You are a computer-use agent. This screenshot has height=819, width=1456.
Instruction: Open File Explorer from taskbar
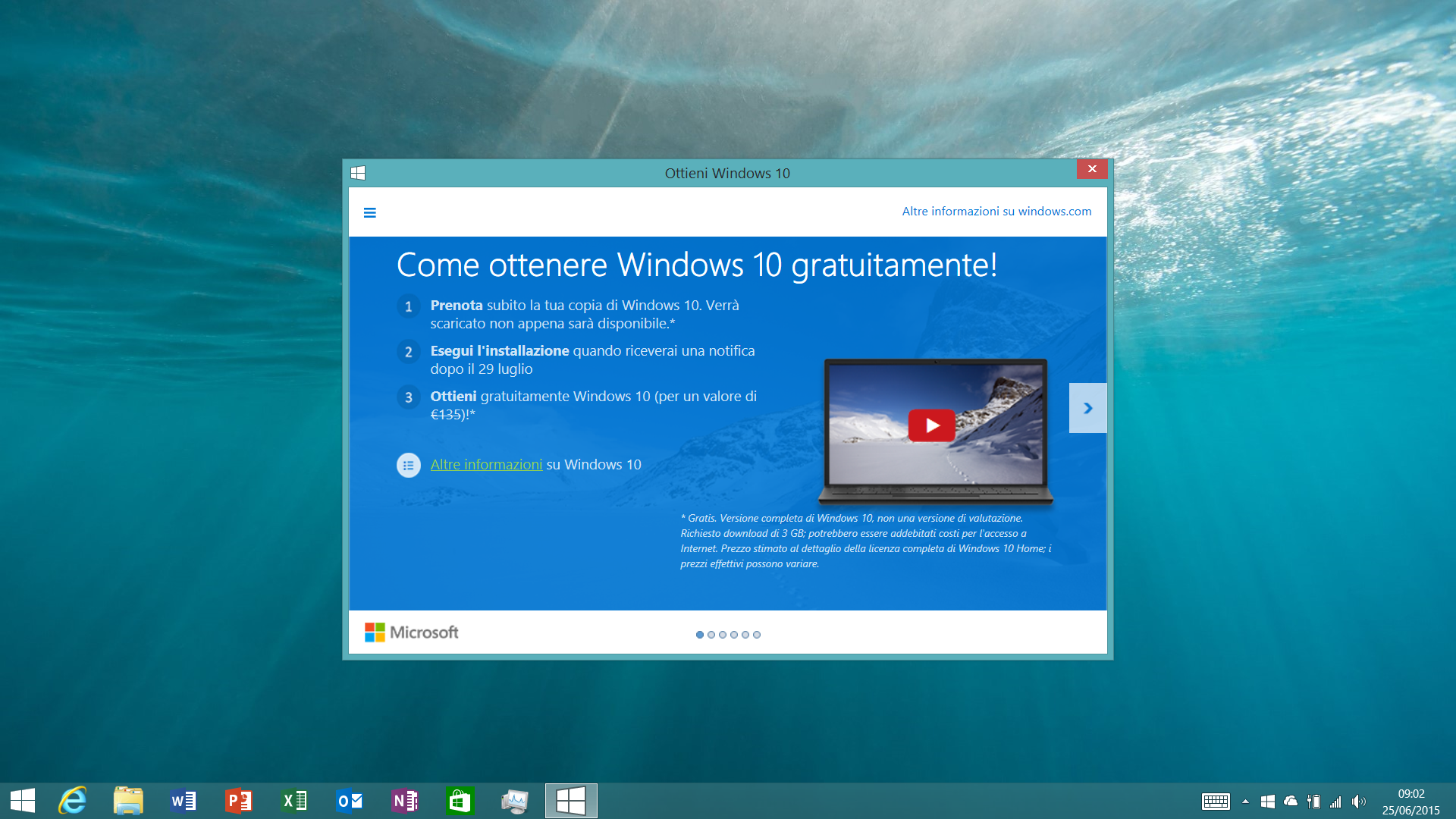point(128,801)
